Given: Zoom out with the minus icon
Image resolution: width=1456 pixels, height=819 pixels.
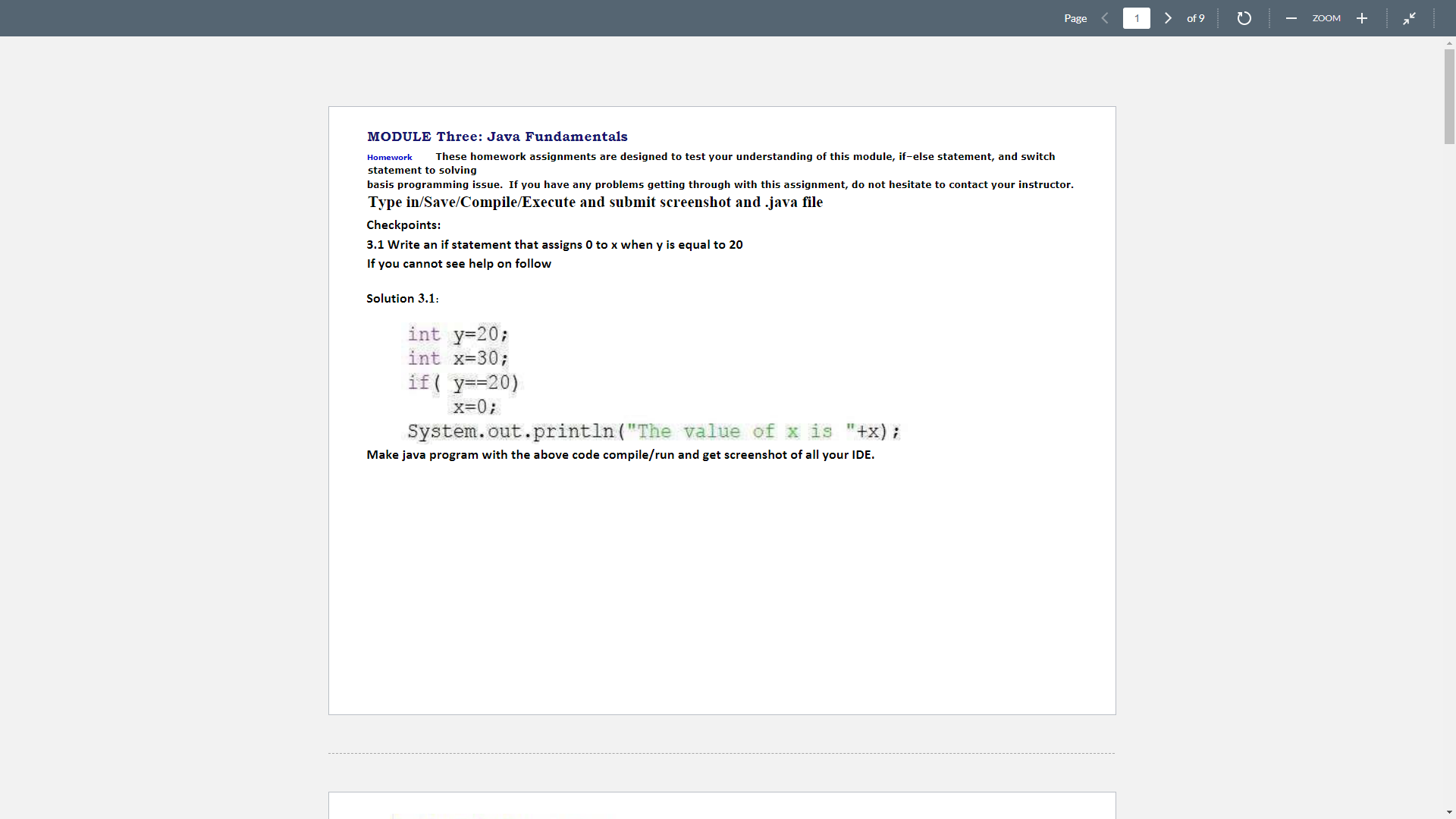Looking at the screenshot, I should coord(1291,18).
